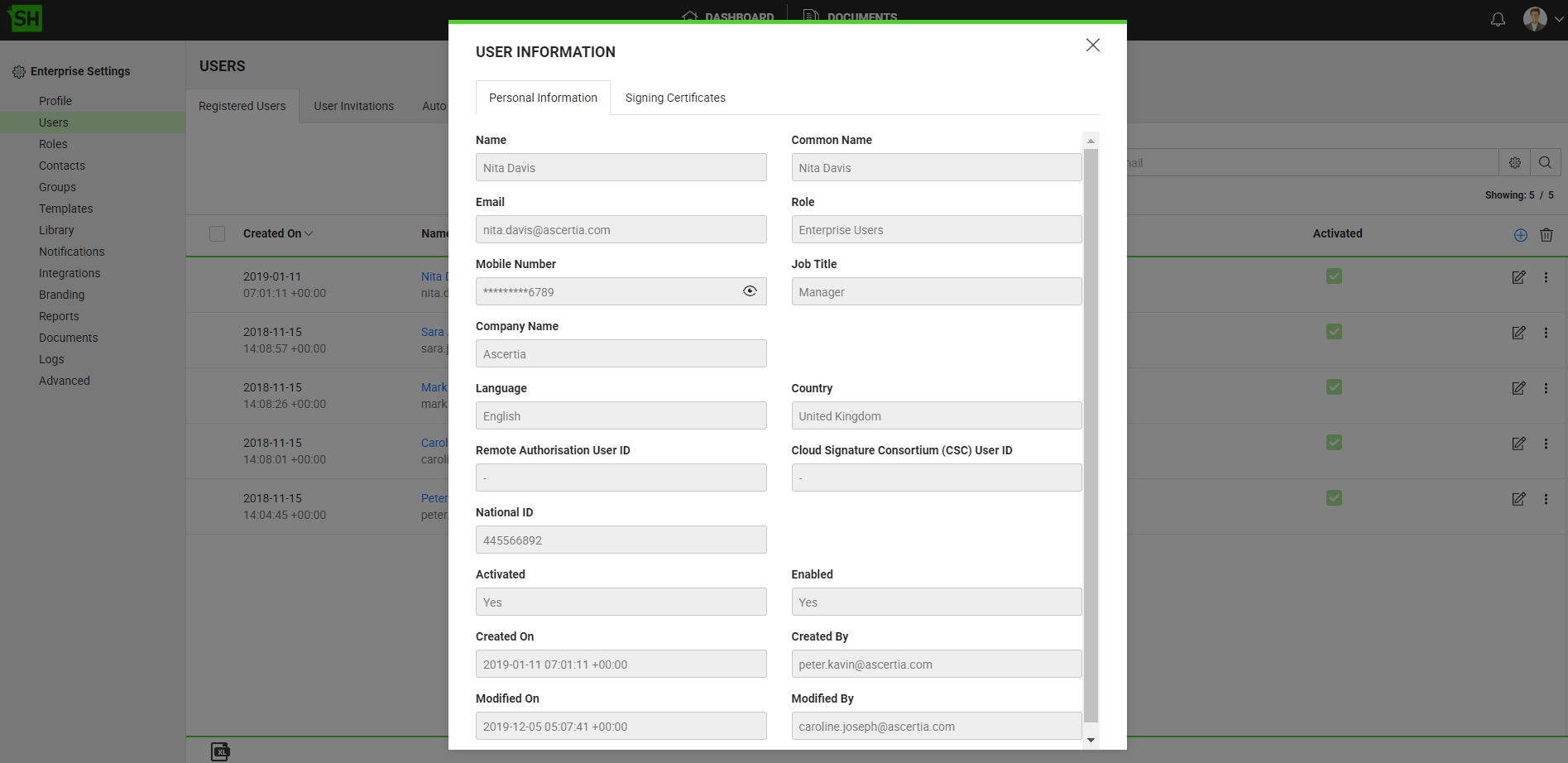1568x763 pixels.
Task: Click edit icon for 2019-01-11 user row
Action: point(1518,277)
